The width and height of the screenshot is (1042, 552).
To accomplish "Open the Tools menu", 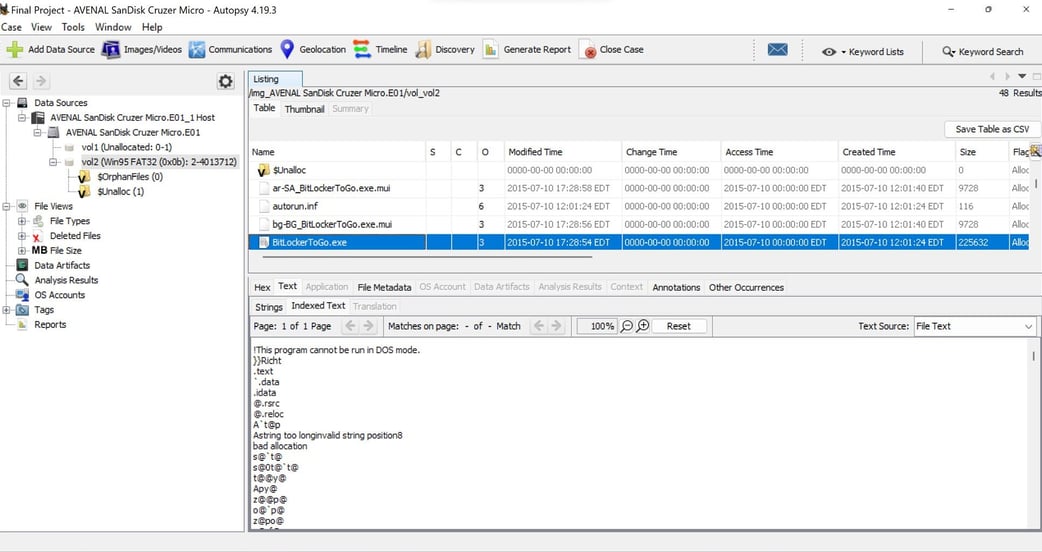I will [x=73, y=27].
